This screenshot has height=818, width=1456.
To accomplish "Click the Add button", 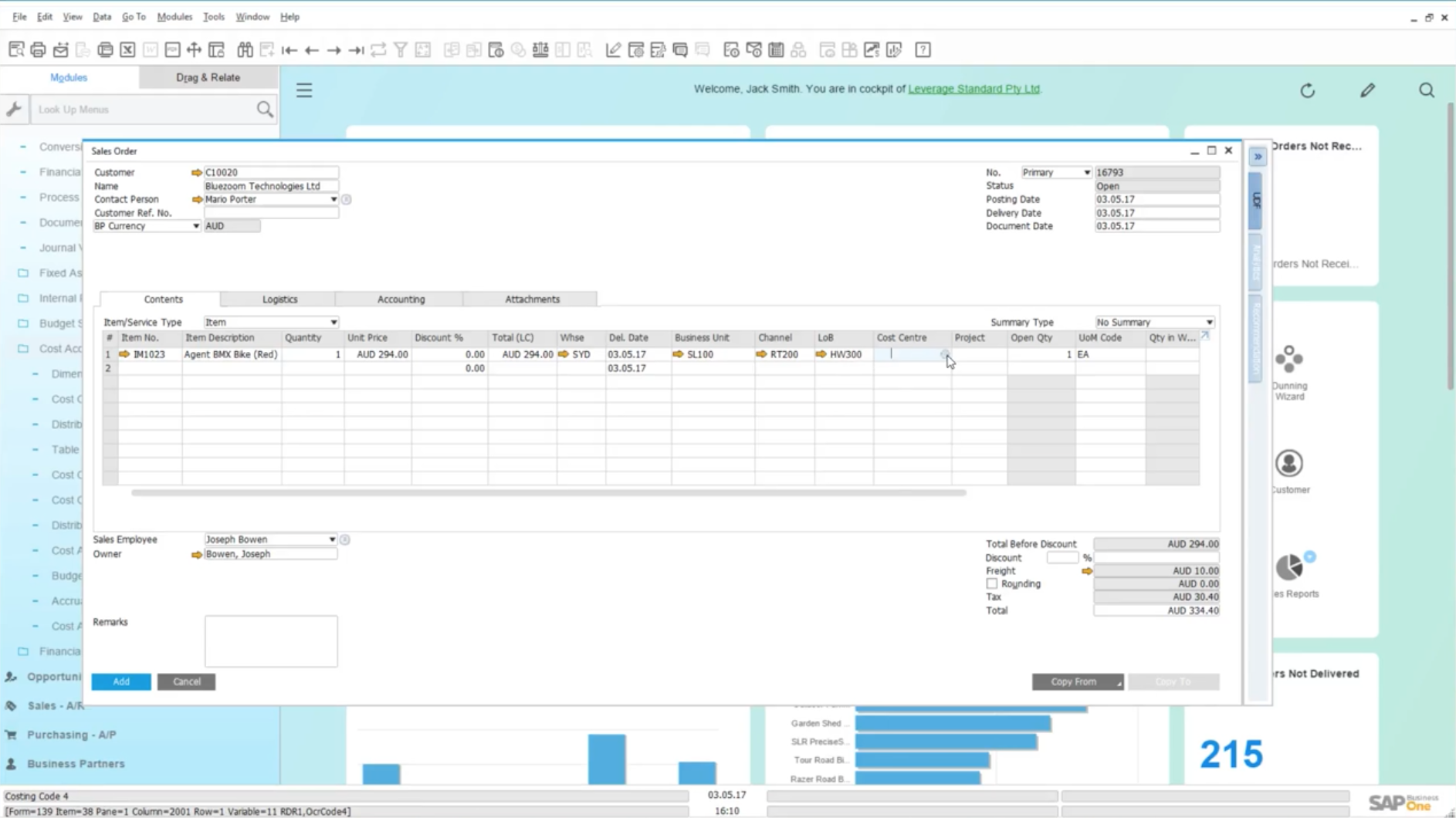I will [121, 682].
